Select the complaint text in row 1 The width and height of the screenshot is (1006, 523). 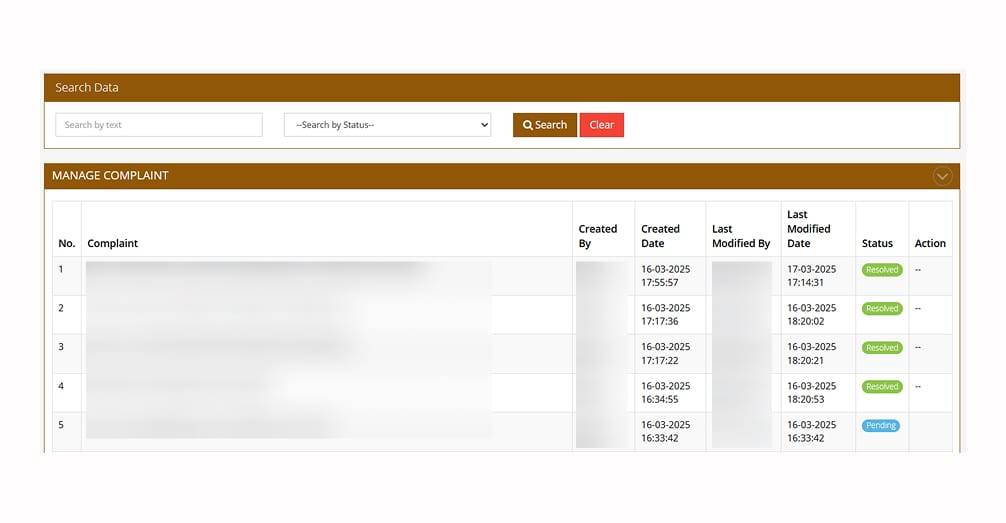coord(260,270)
